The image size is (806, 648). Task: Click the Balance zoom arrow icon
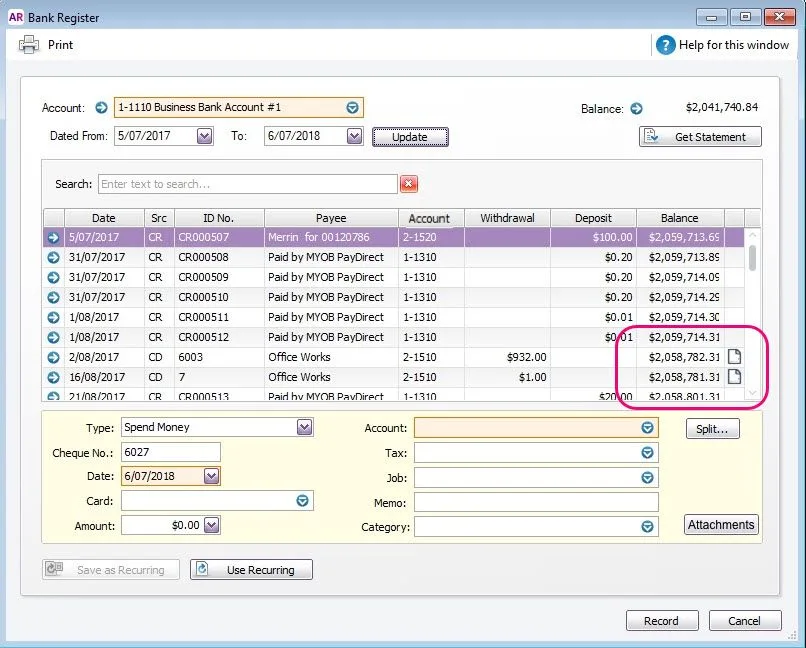636,109
